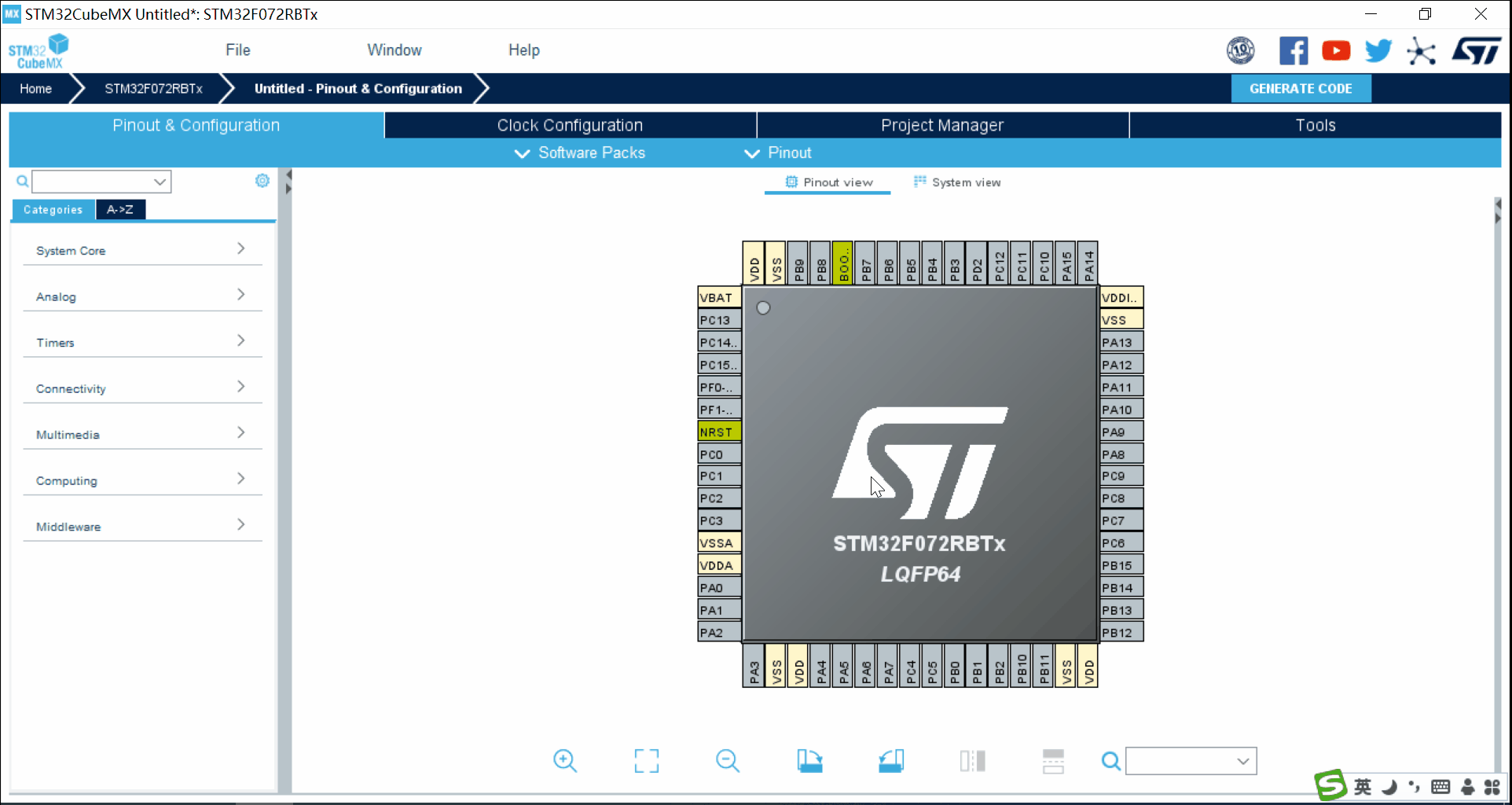Select the PB12 pin on chip
This screenshot has height=805, width=1512.
point(1121,632)
